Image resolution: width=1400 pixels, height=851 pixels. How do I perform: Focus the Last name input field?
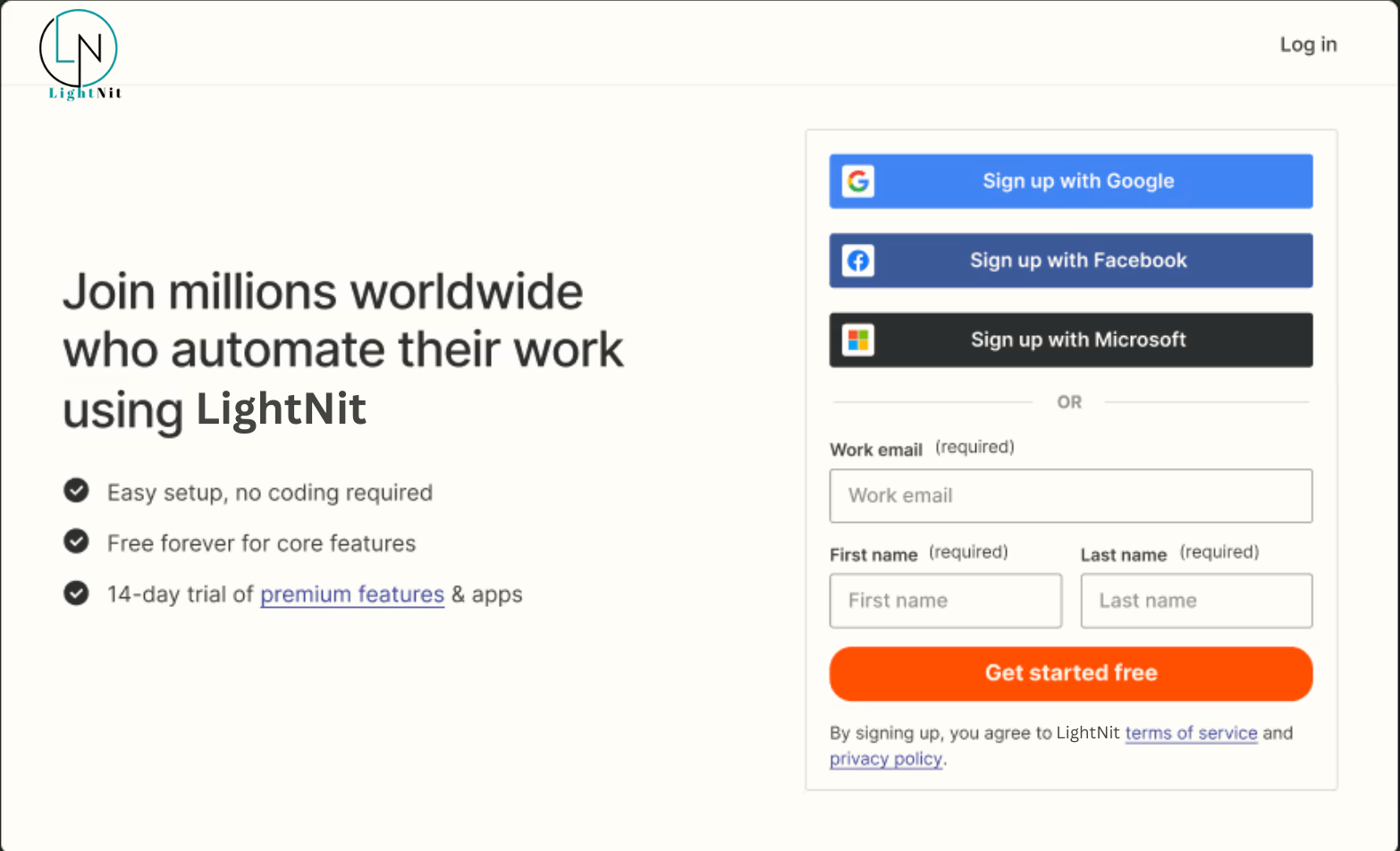point(1195,601)
